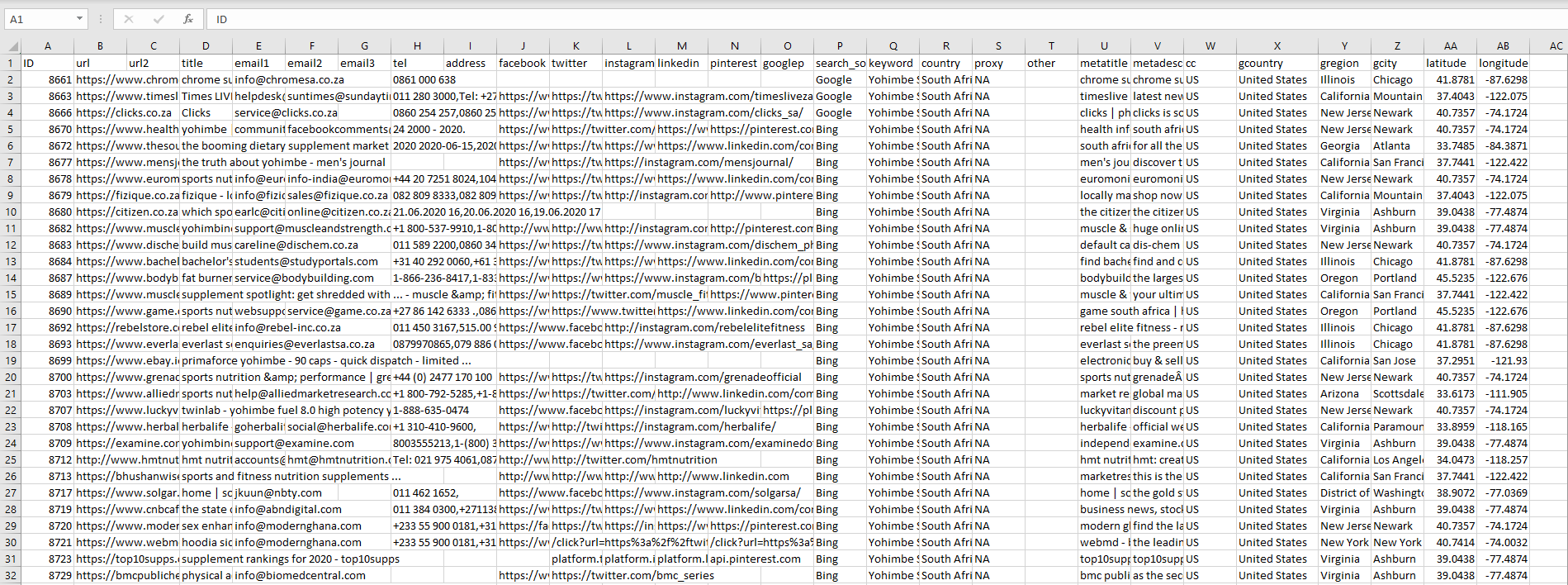Click longitude cell -118.257
The width and height of the screenshot is (1568, 585).
click(x=1504, y=459)
